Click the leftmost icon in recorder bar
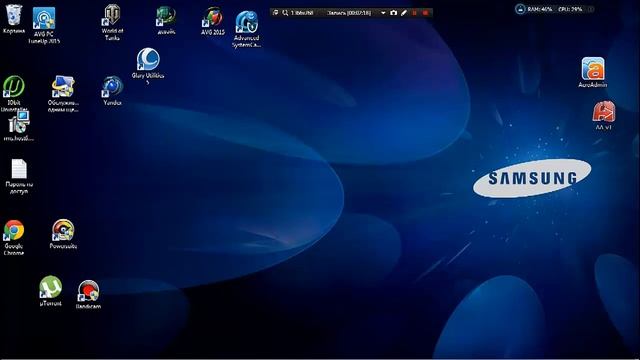640x360 pixels. [x=276, y=13]
